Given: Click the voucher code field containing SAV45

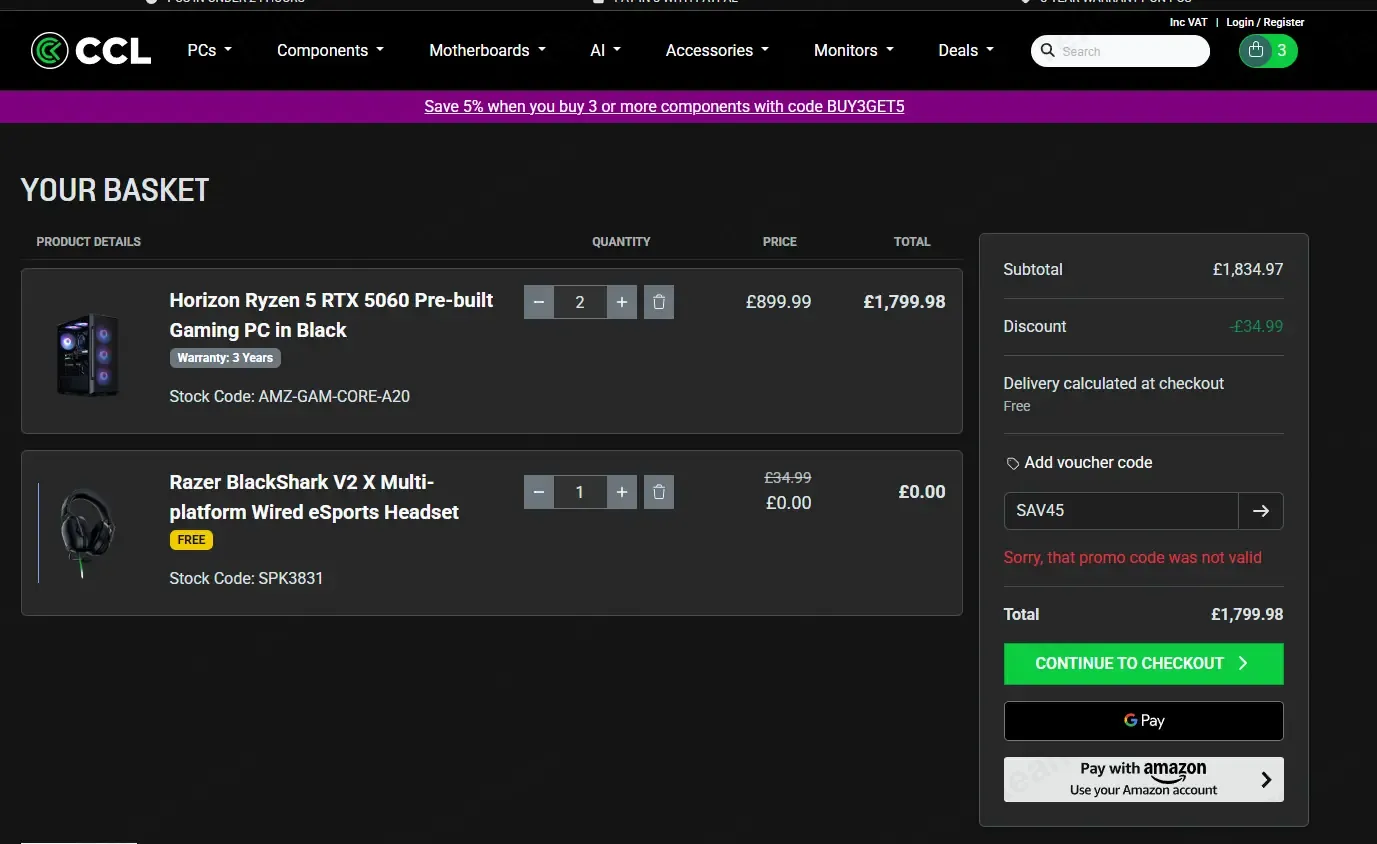Looking at the screenshot, I should point(1121,511).
